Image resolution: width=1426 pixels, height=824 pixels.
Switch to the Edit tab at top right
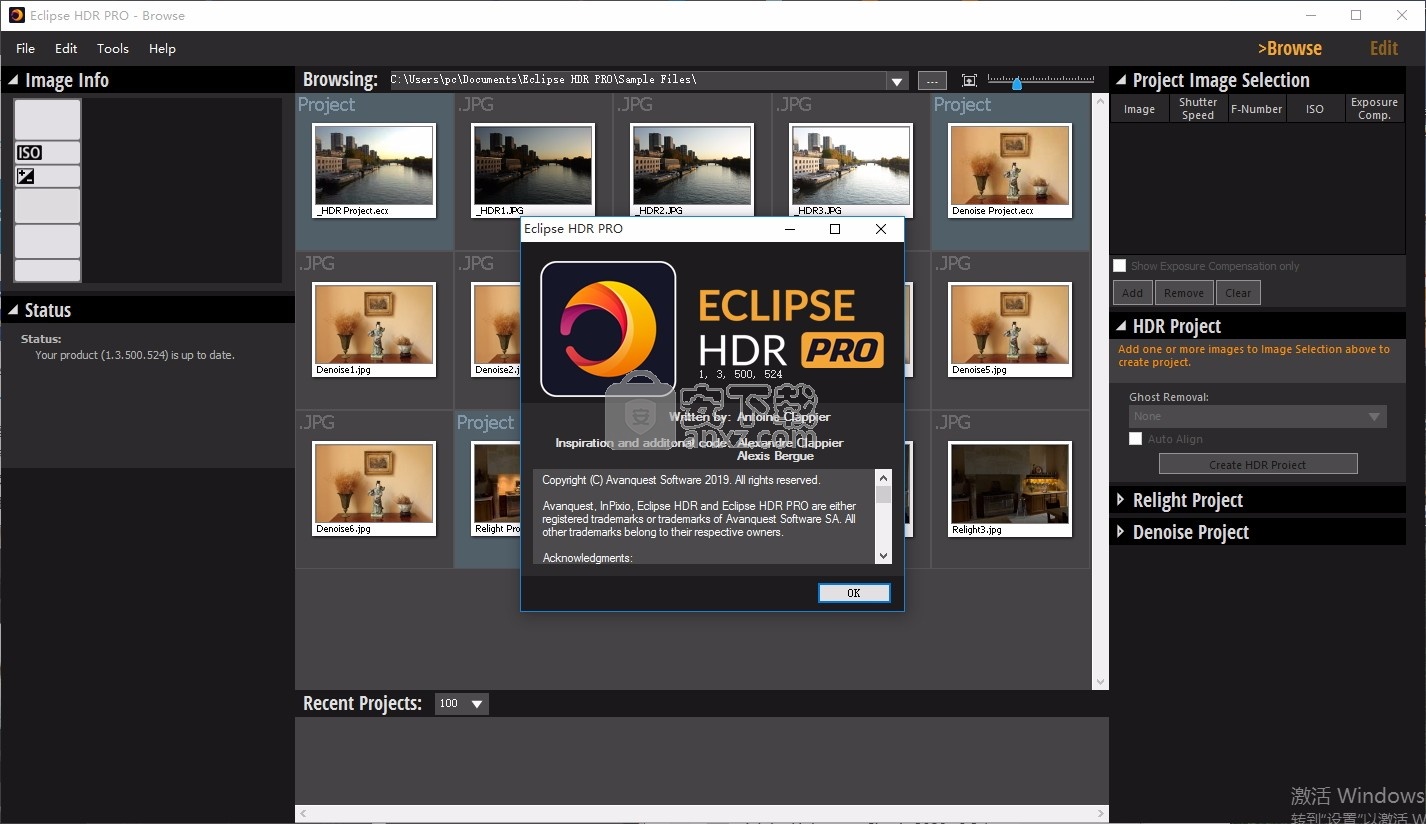pyautogui.click(x=1384, y=48)
